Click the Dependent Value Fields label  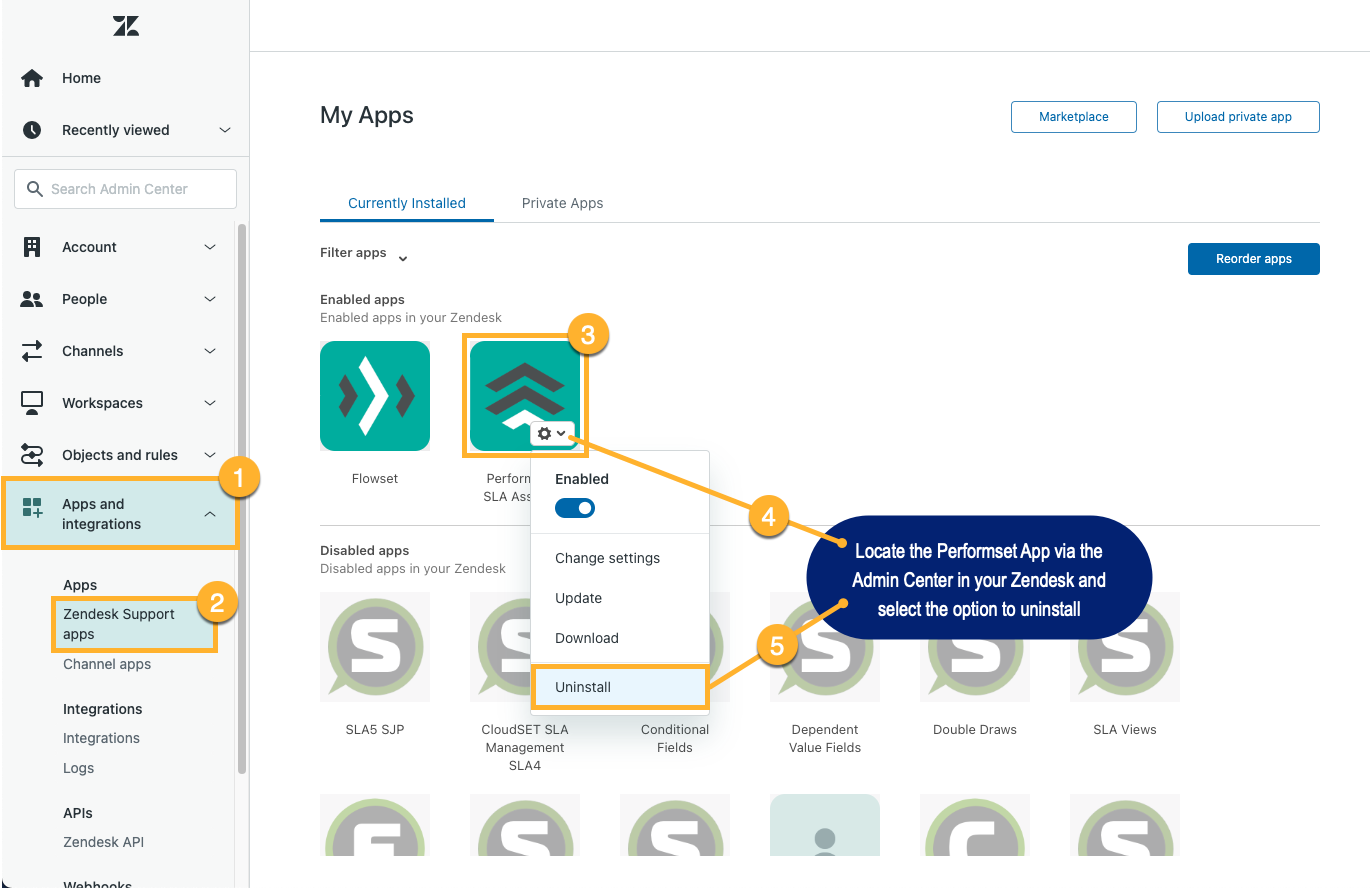(825, 739)
